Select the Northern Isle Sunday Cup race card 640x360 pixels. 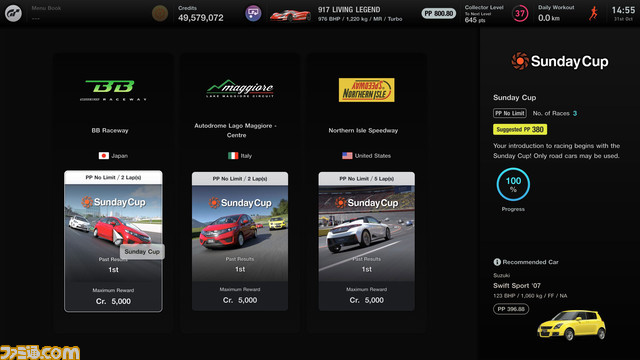tap(367, 241)
